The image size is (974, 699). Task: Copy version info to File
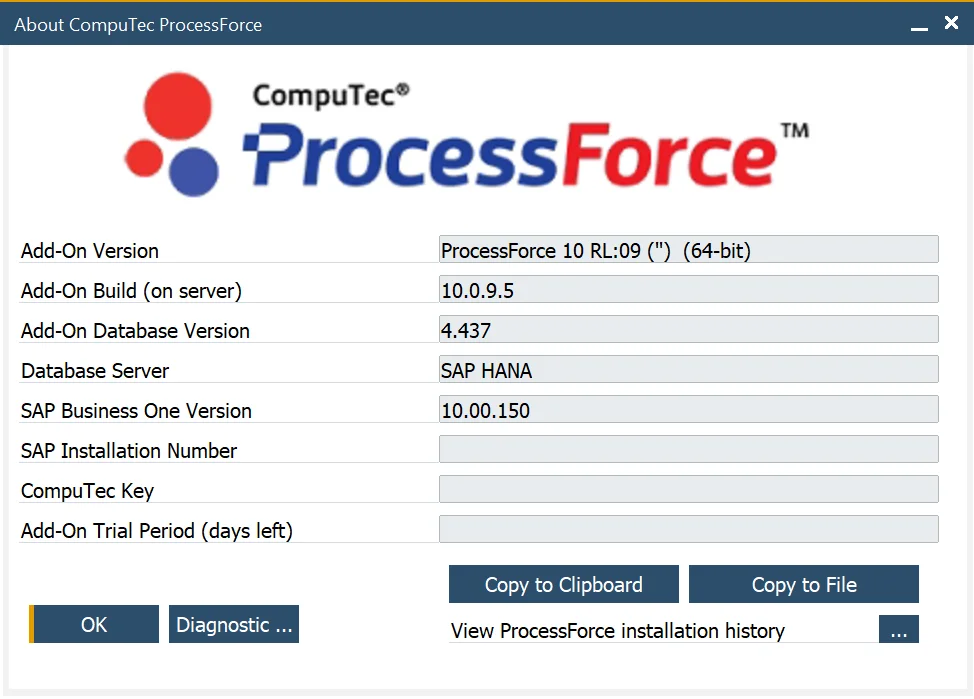click(x=803, y=584)
